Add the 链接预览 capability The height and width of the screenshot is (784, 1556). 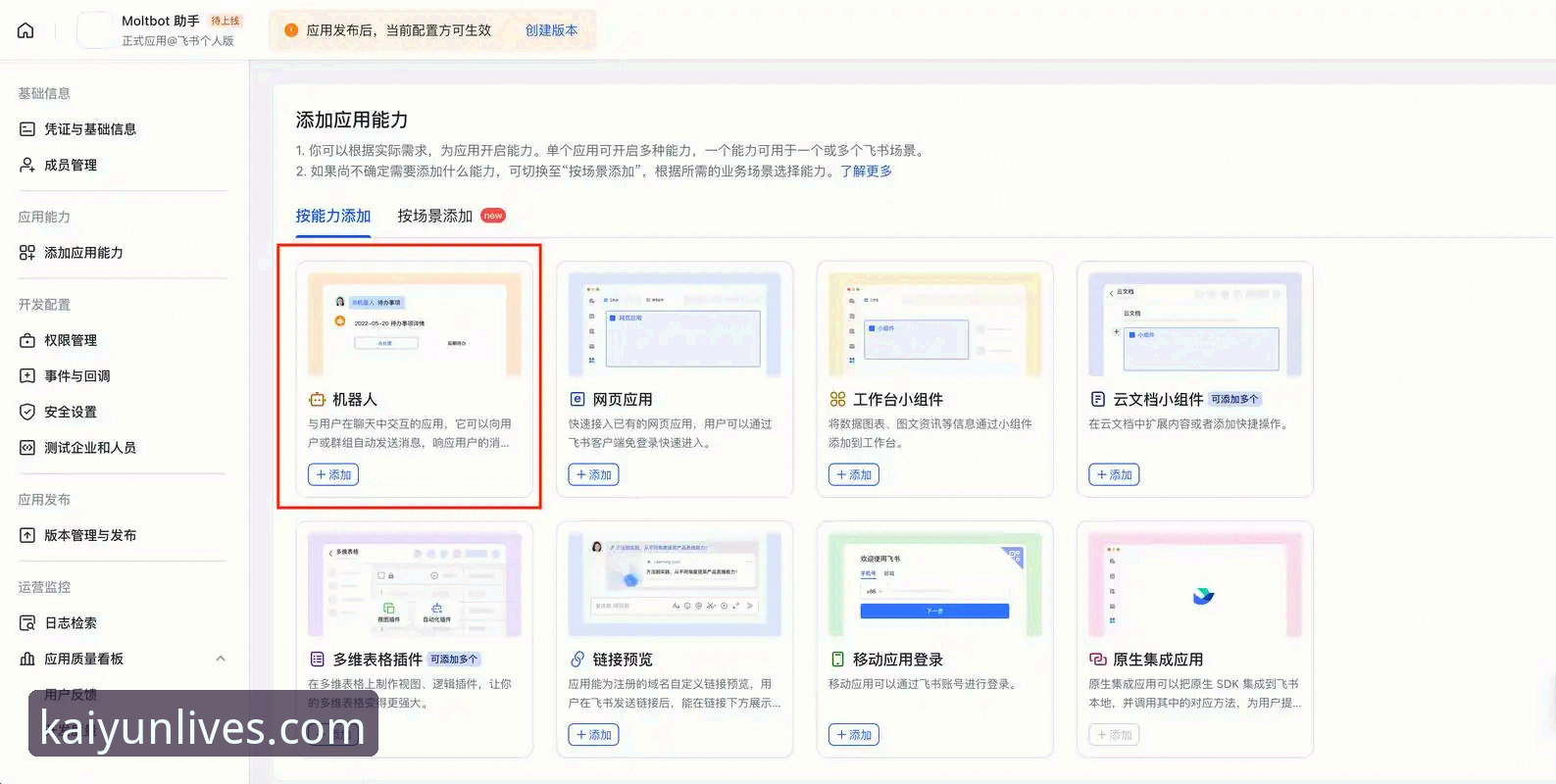click(x=593, y=735)
